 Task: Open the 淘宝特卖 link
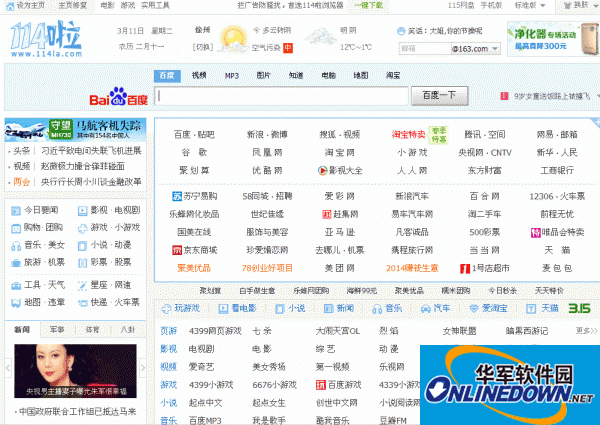pyautogui.click(x=408, y=134)
